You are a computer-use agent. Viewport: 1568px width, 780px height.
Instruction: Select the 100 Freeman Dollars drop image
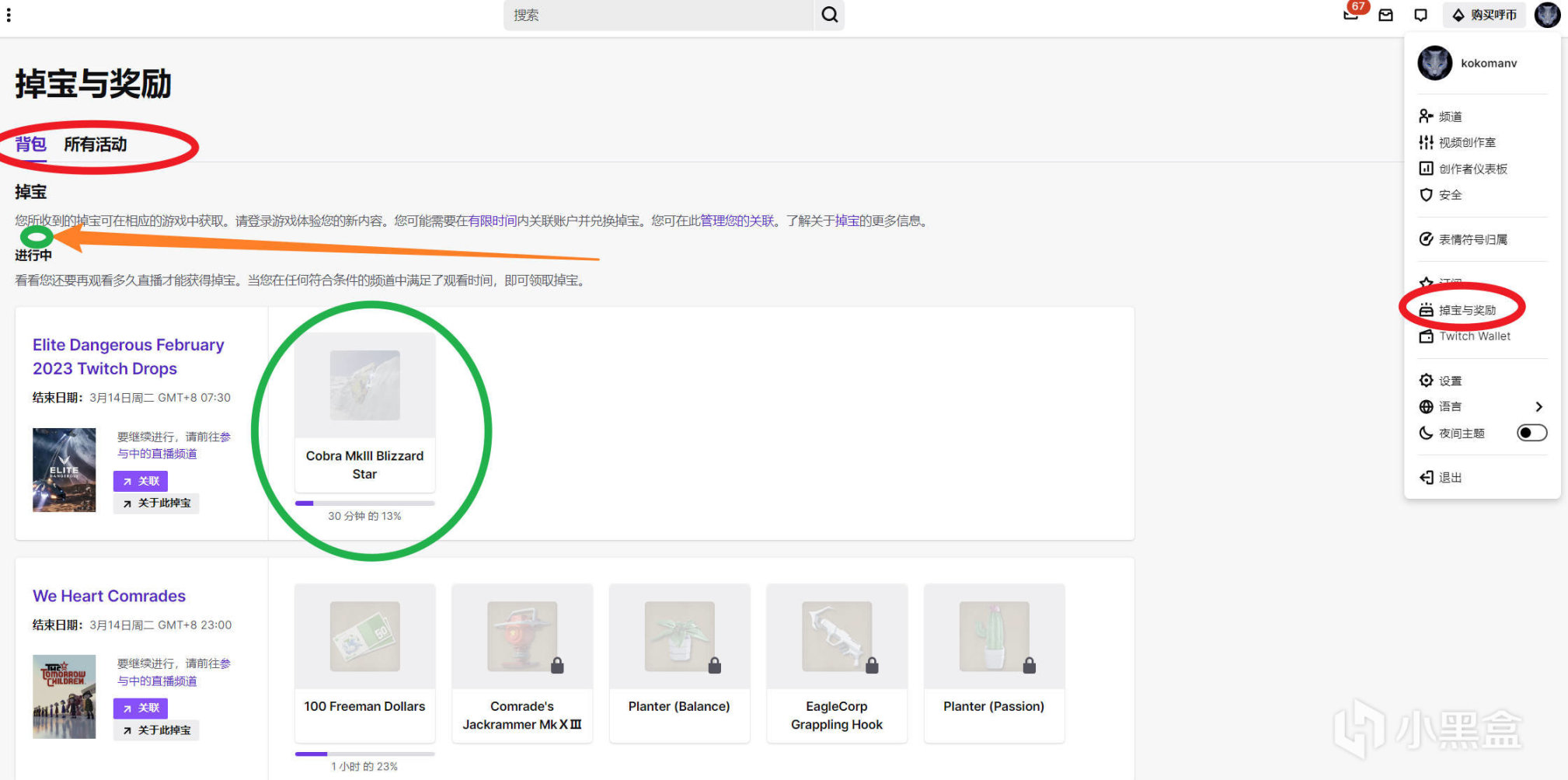click(364, 636)
